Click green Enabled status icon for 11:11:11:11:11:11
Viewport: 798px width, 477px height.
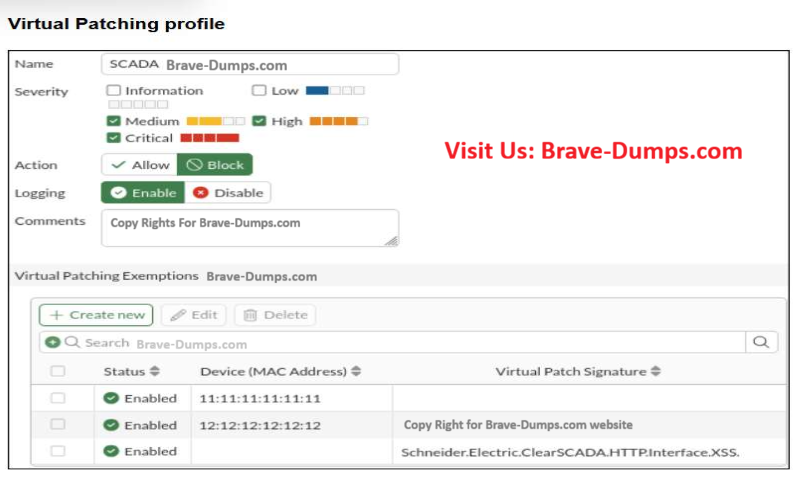[x=111, y=398]
